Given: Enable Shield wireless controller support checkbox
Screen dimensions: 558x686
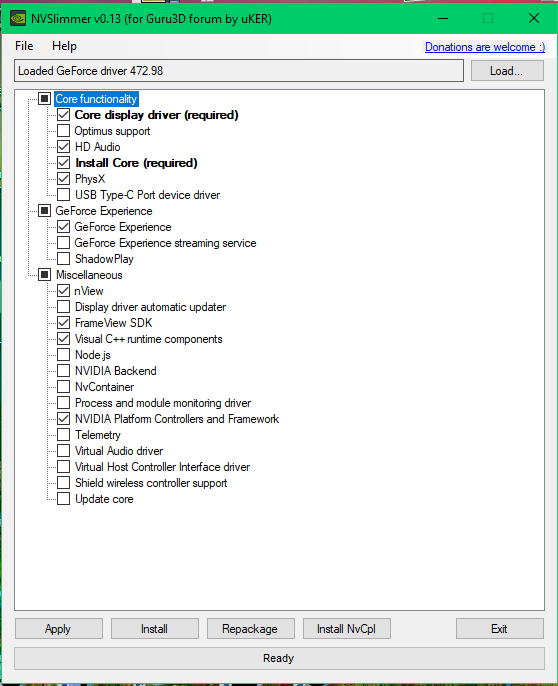Looking at the screenshot, I should coord(63,483).
